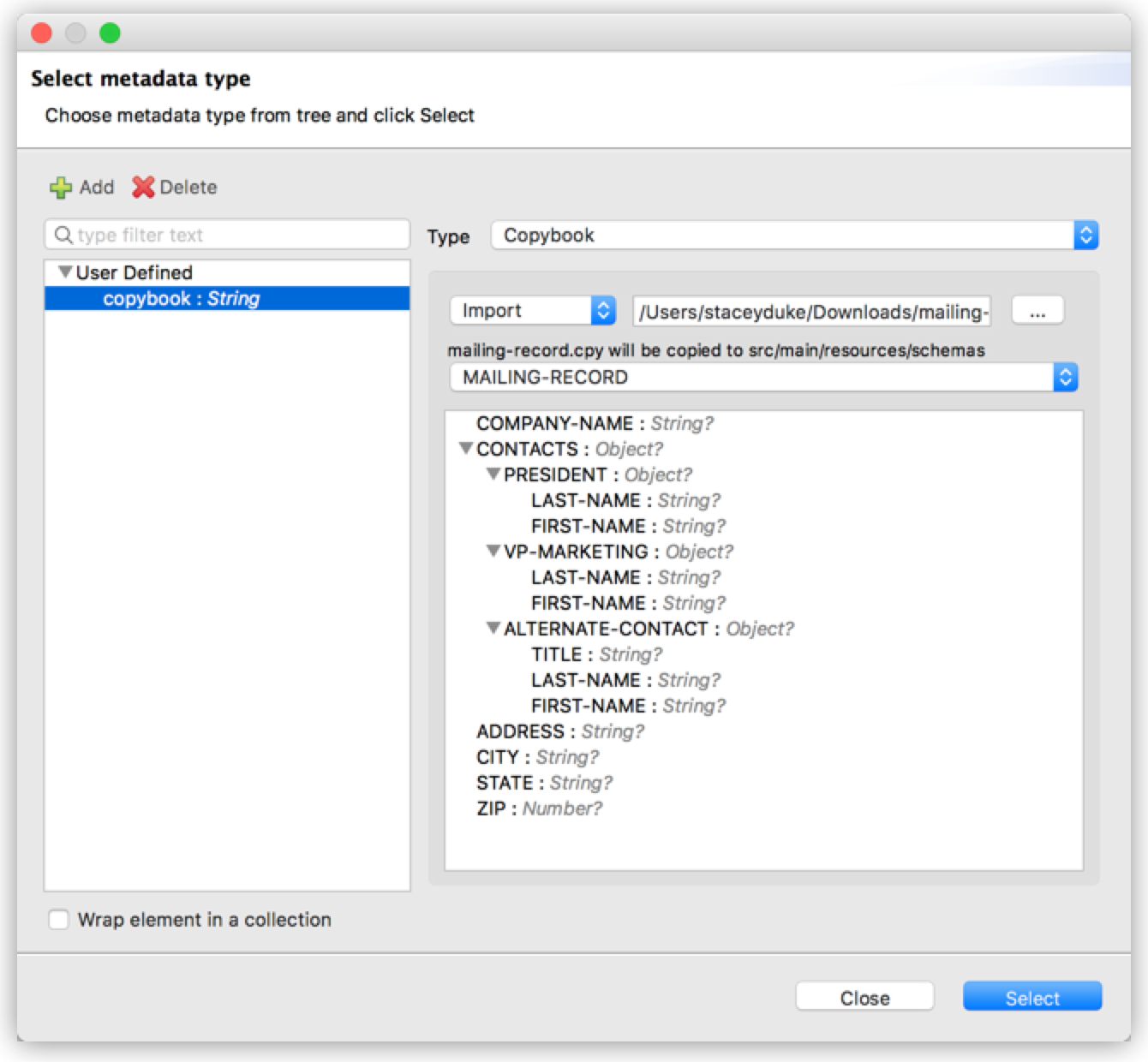Click the green zoom button in the title bar
The width and height of the screenshot is (1148, 1062).
(x=110, y=33)
